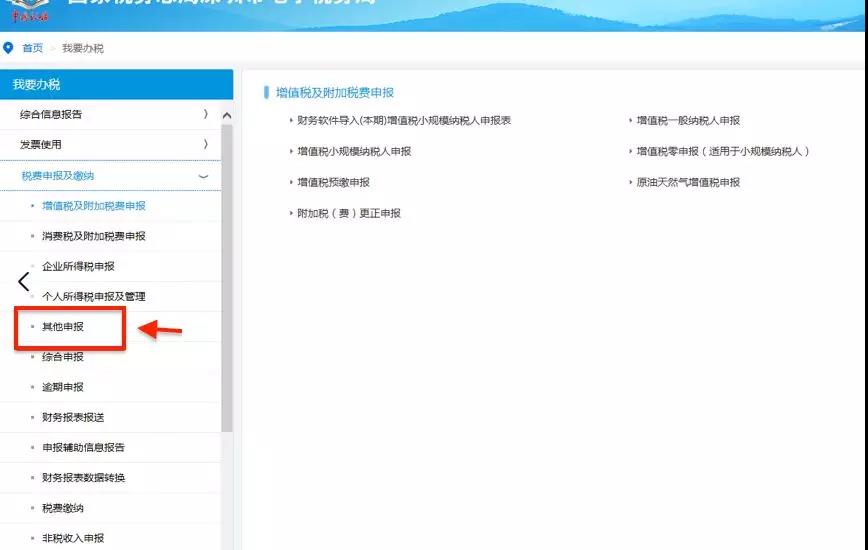Go to 首页 breadcrumb link
The height and width of the screenshot is (550, 868).
tap(32, 48)
